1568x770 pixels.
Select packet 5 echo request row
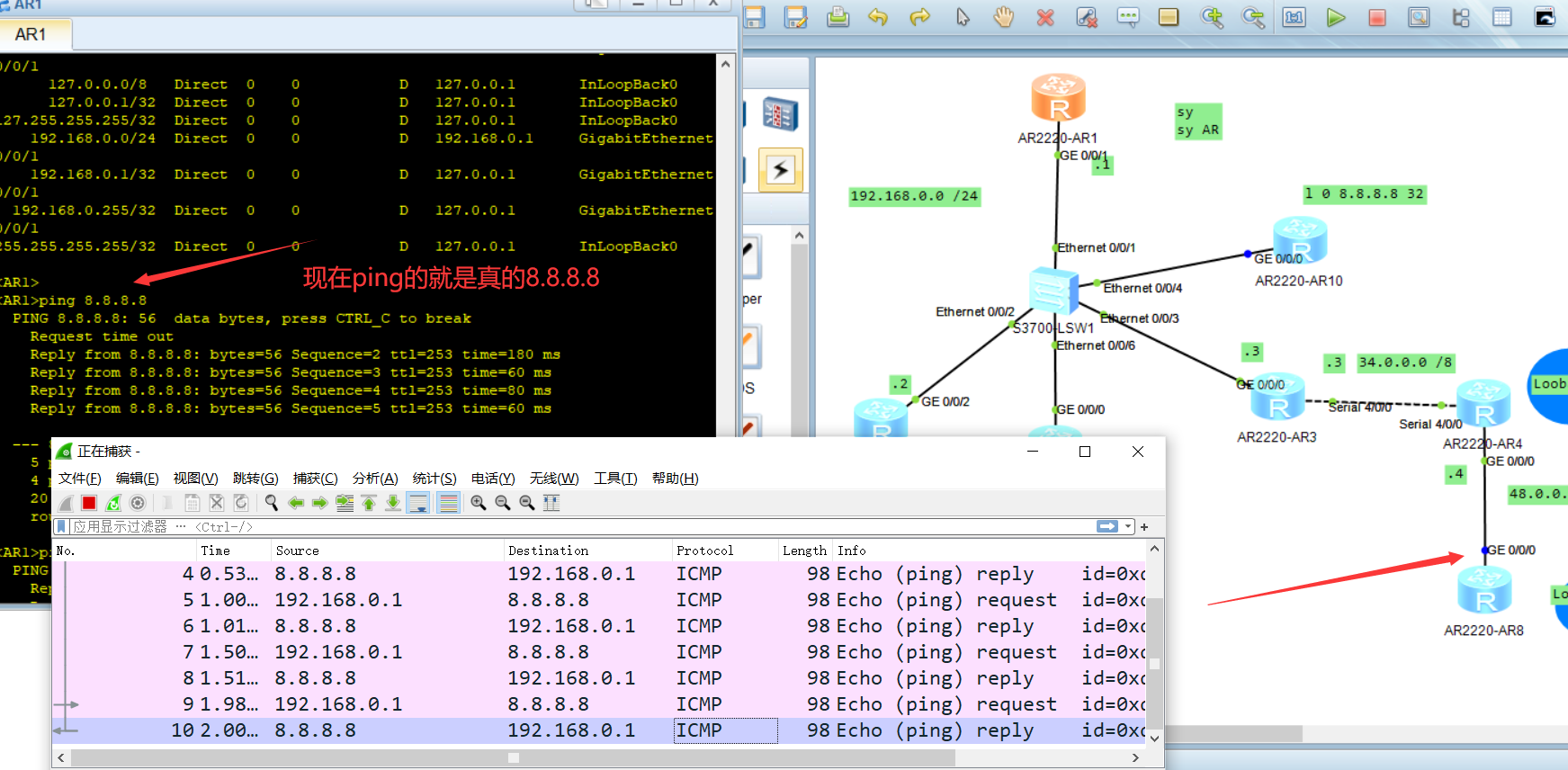pyautogui.click(x=599, y=600)
